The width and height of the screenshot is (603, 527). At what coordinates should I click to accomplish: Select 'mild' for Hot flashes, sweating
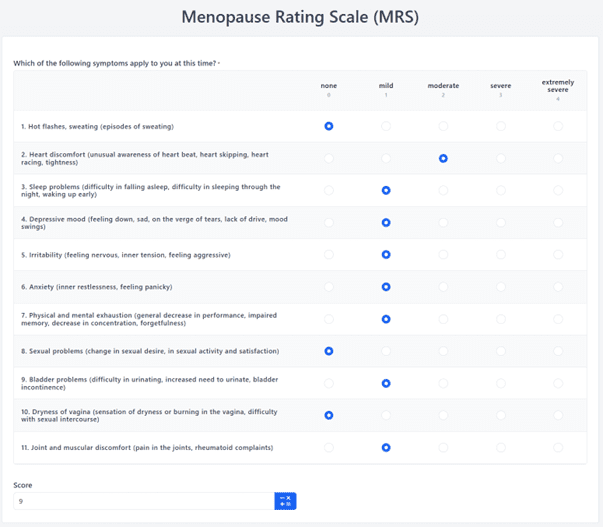[x=386, y=126]
